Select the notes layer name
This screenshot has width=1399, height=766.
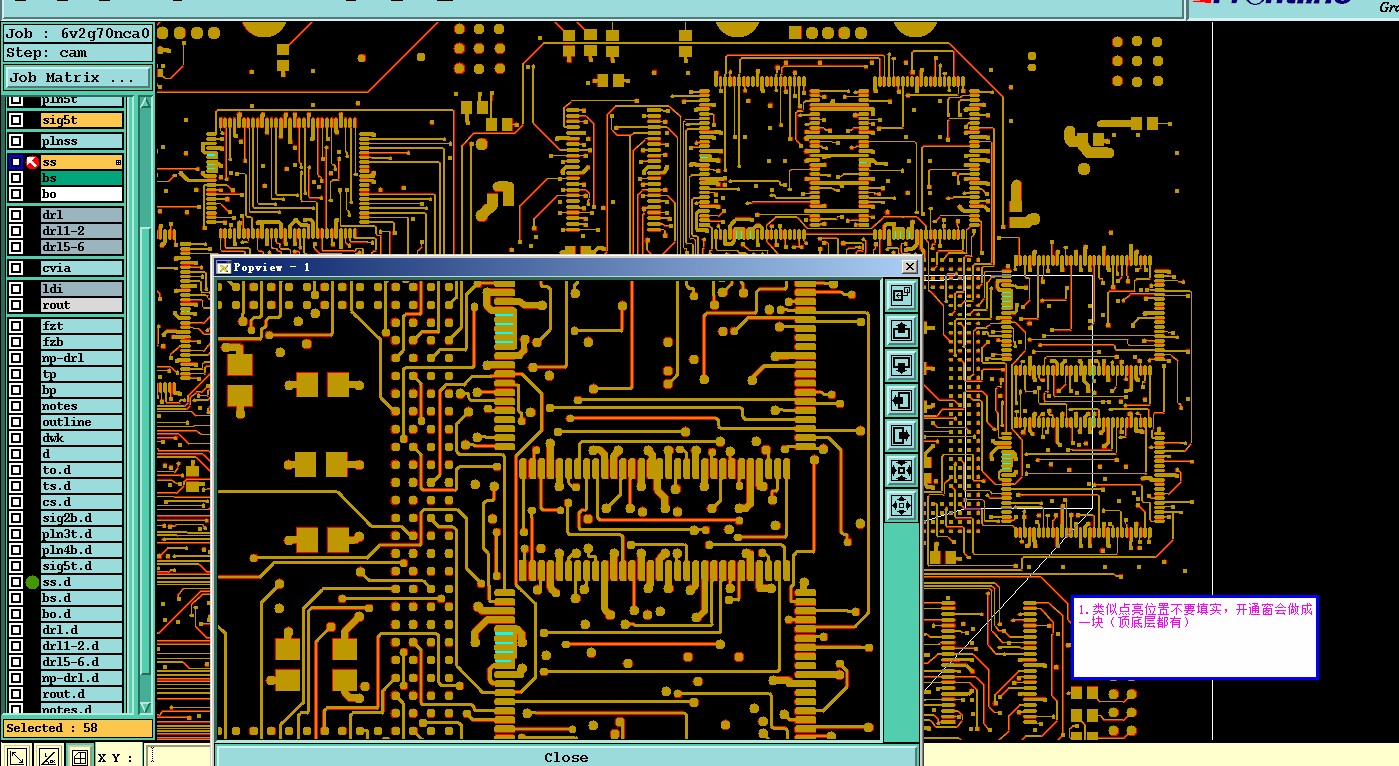(82, 406)
